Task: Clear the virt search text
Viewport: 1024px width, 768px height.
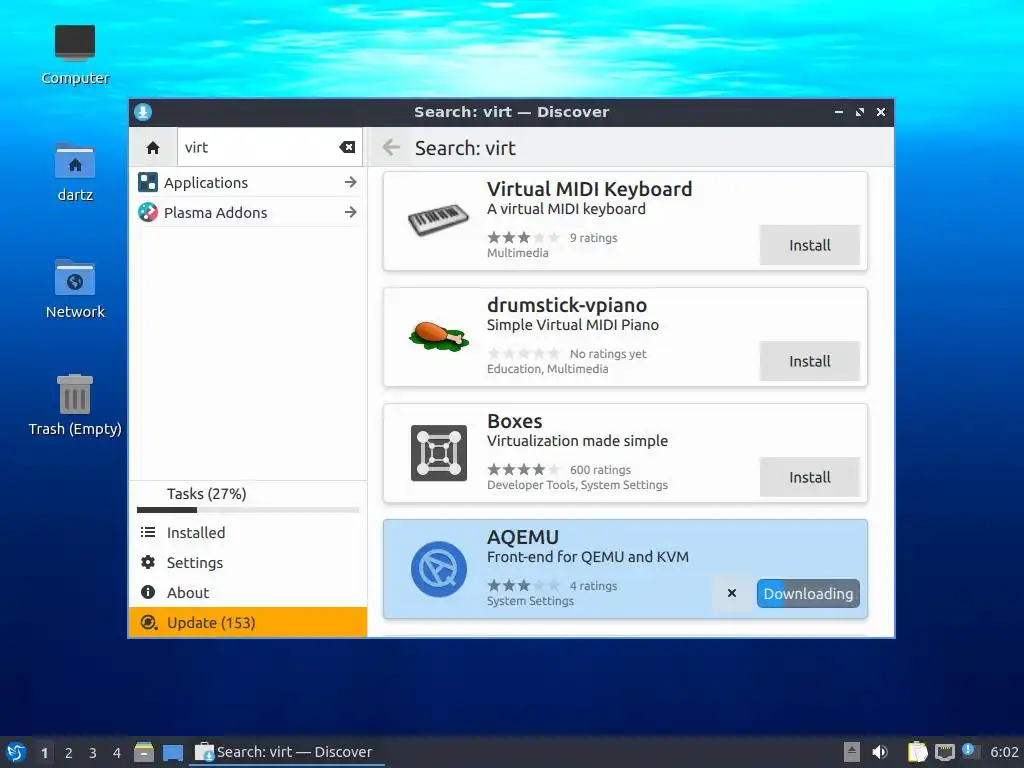Action: (347, 148)
